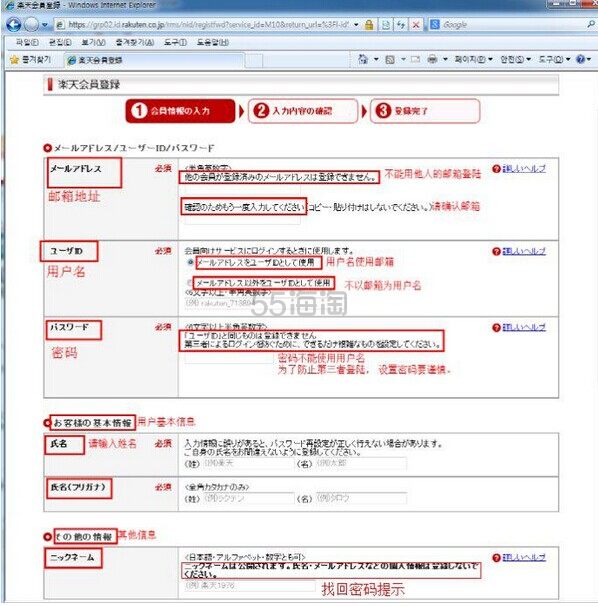
Task: Click red question icon in ニックネーム row
Action: [497, 558]
